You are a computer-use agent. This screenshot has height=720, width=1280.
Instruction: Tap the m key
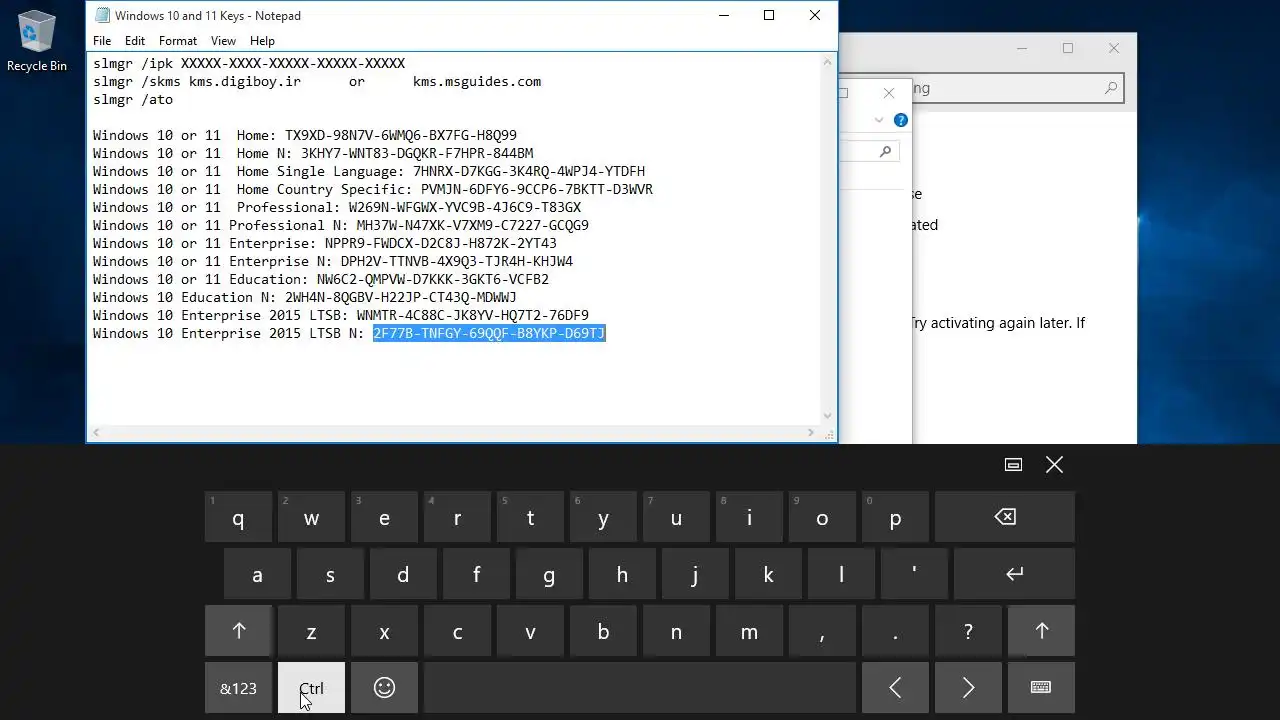coord(749,631)
